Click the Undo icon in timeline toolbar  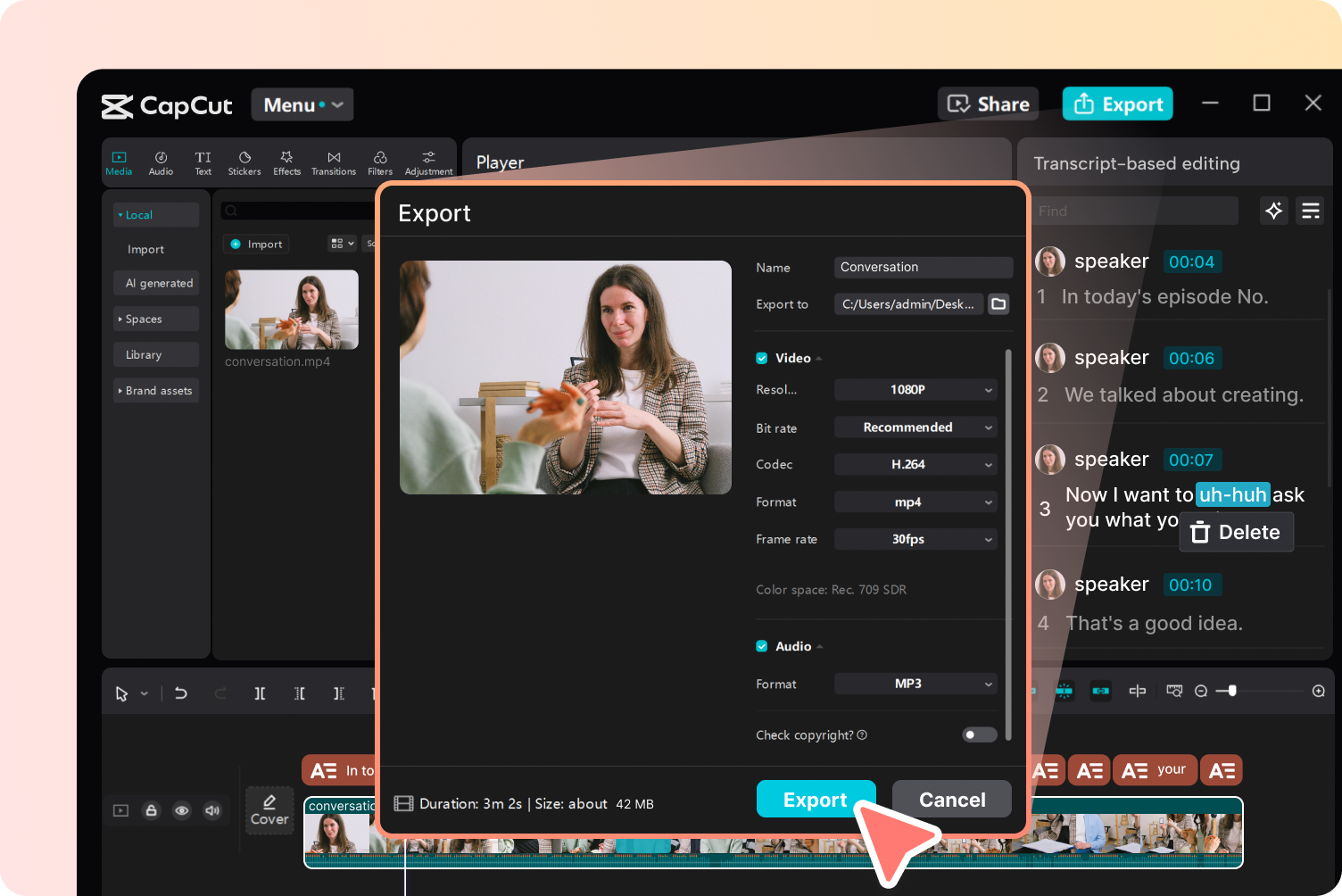(x=180, y=693)
